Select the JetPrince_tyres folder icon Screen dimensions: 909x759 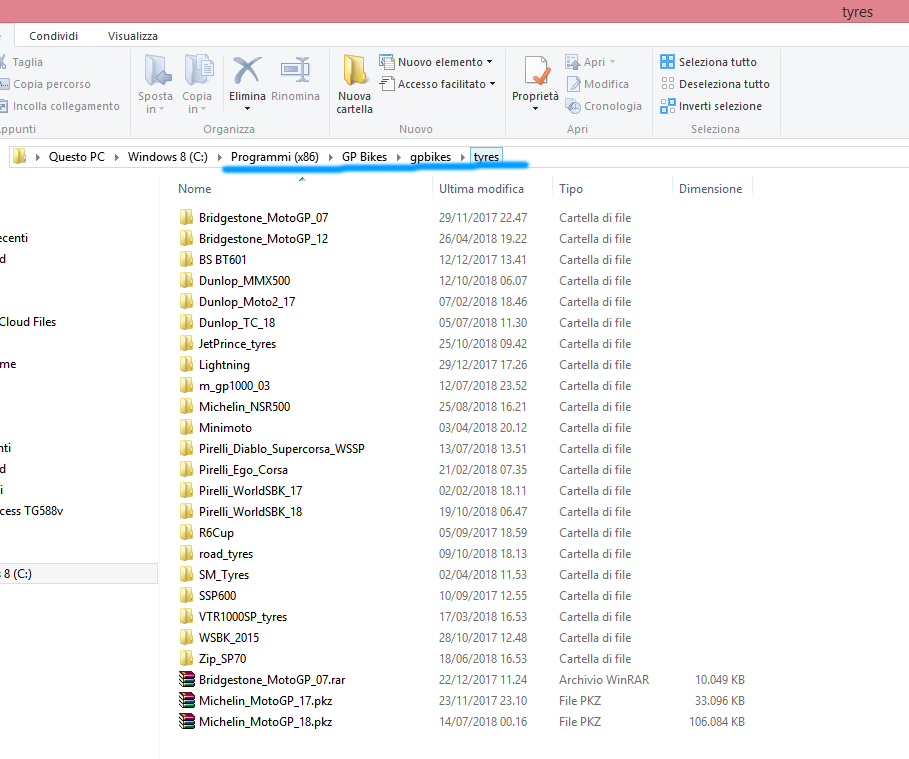[186, 343]
